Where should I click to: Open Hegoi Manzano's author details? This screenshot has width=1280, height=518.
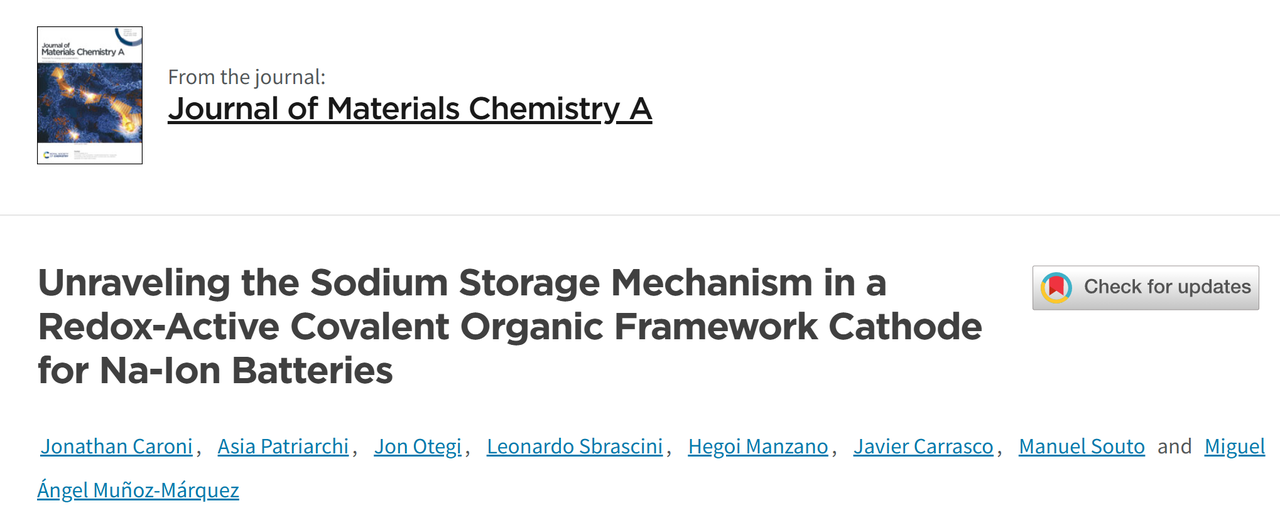pos(758,447)
